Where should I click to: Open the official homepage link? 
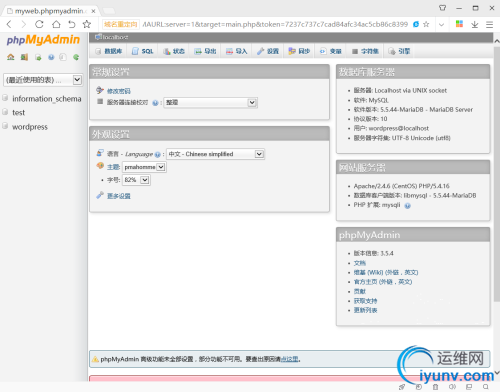(383, 282)
